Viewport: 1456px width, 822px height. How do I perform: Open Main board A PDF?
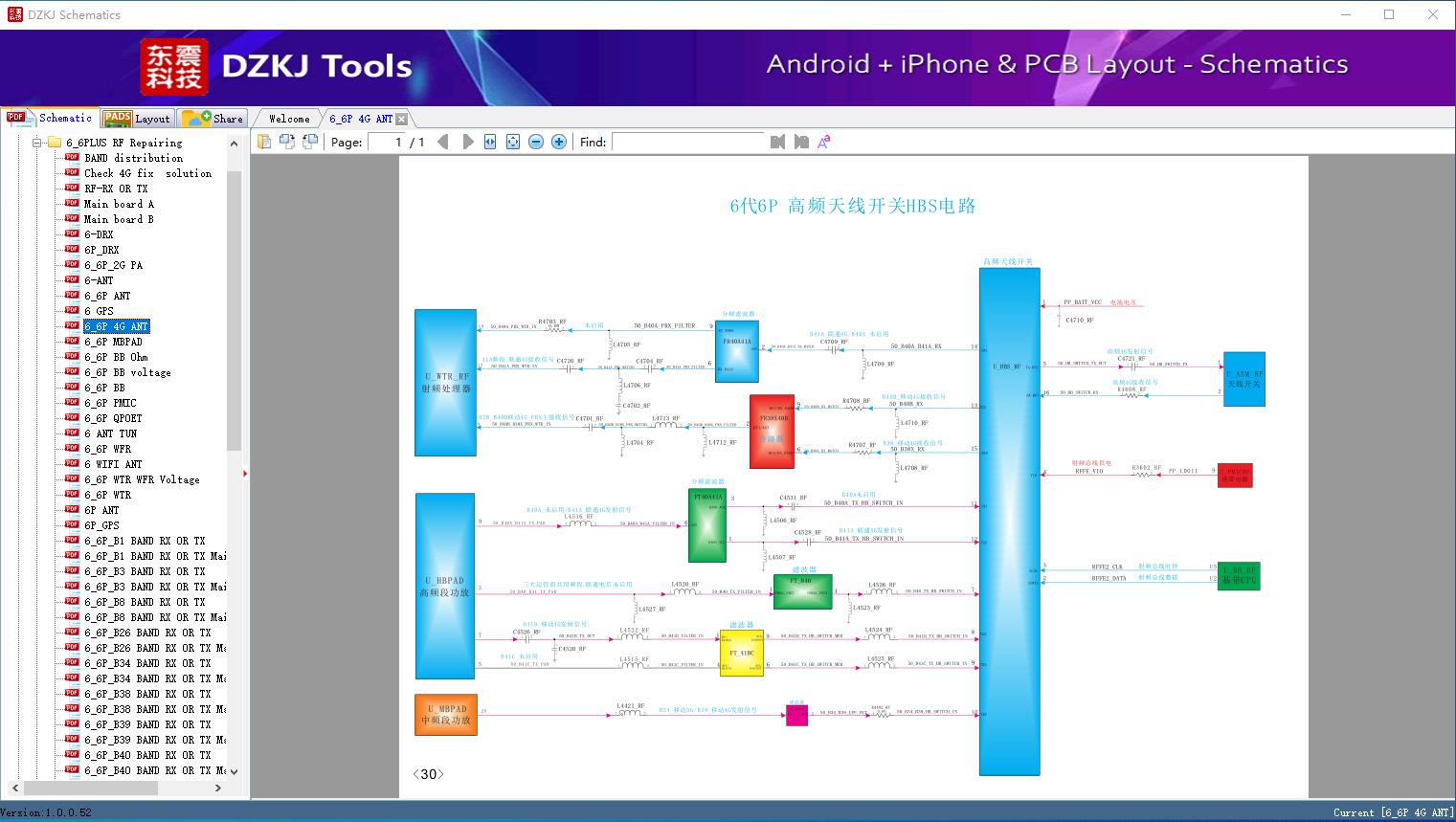pos(119,204)
